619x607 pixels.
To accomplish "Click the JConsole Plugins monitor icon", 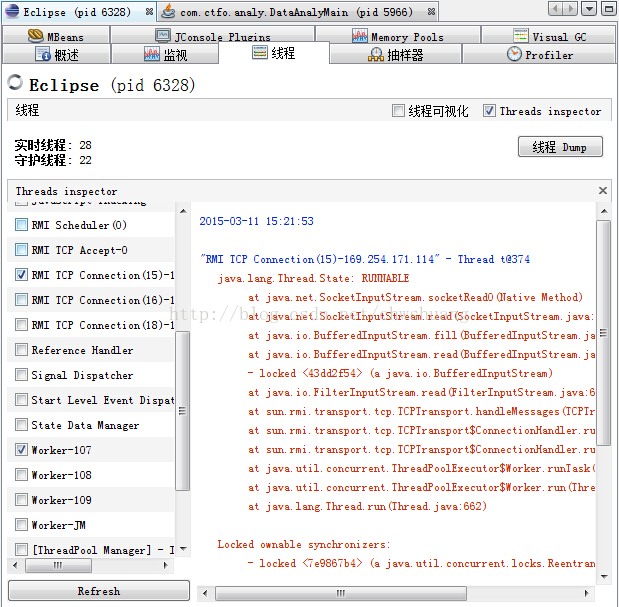I will 163,36.
